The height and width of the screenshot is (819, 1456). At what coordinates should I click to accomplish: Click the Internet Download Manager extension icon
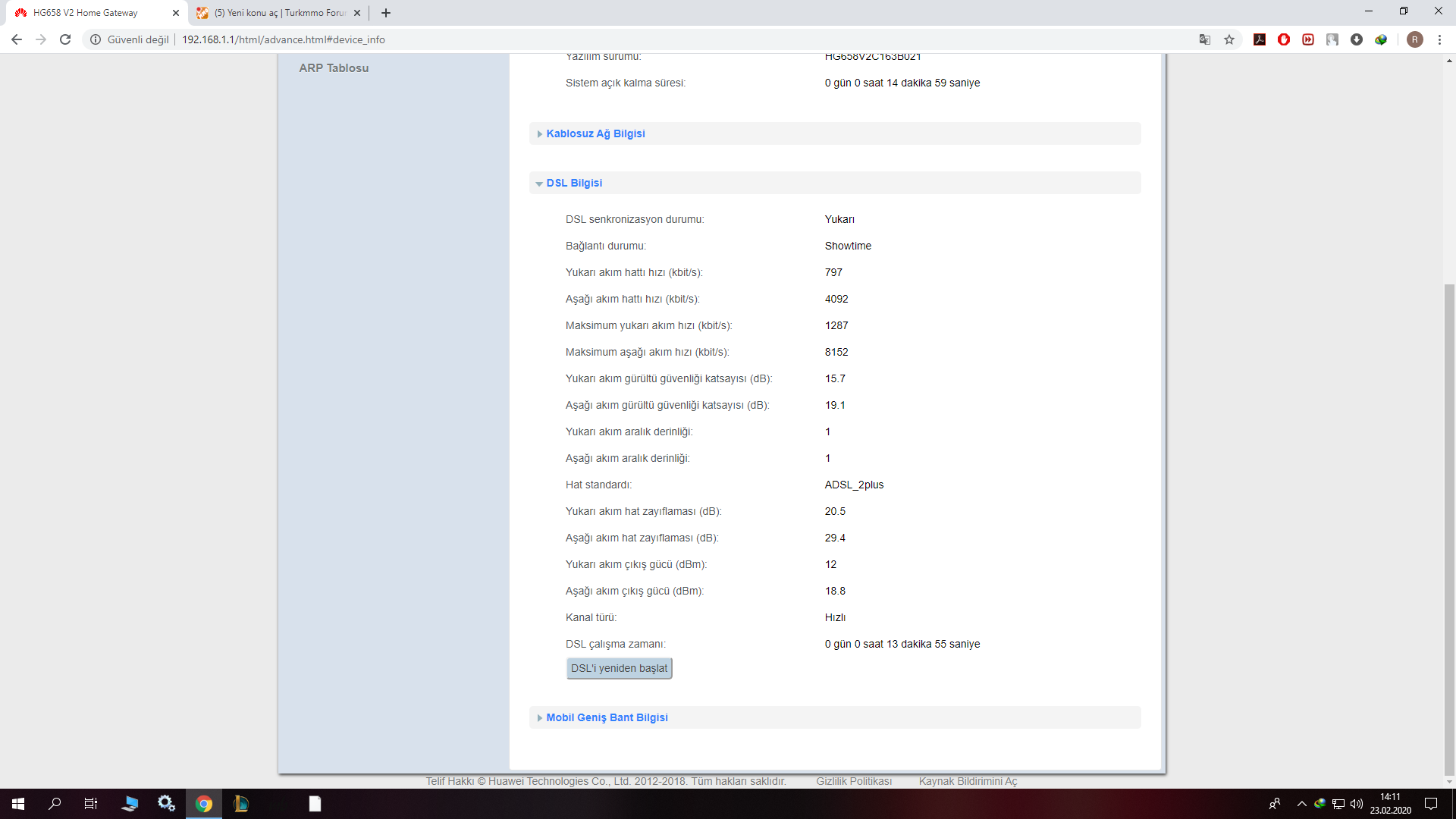[1381, 39]
